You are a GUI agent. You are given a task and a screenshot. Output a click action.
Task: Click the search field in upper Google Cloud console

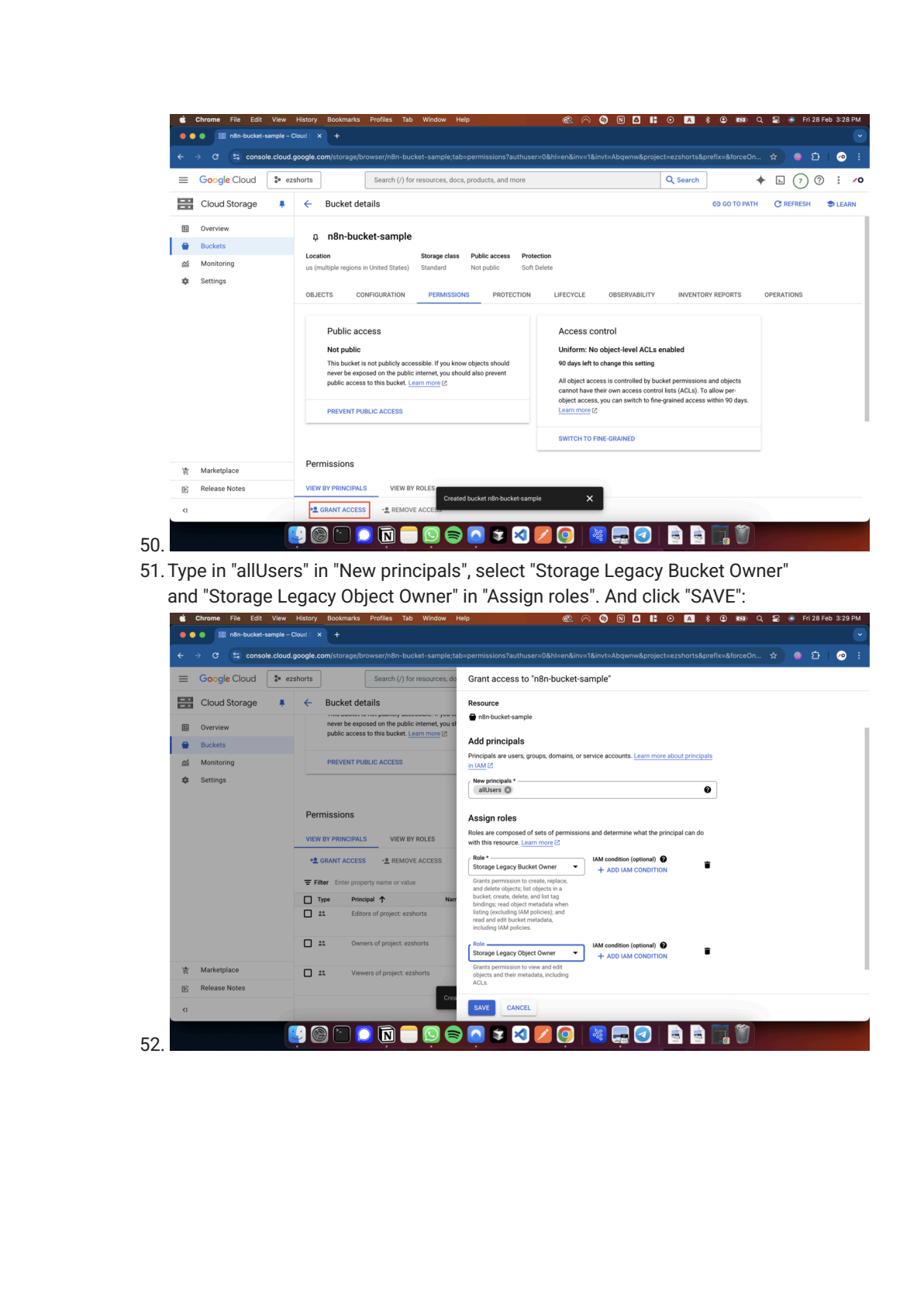512,180
